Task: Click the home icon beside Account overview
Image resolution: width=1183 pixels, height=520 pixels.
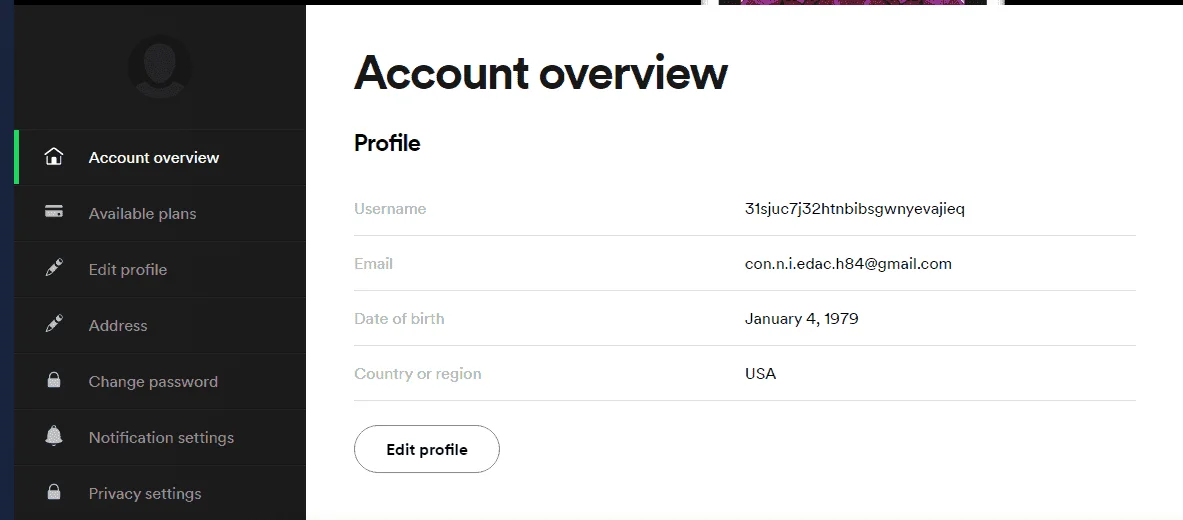Action: [54, 157]
